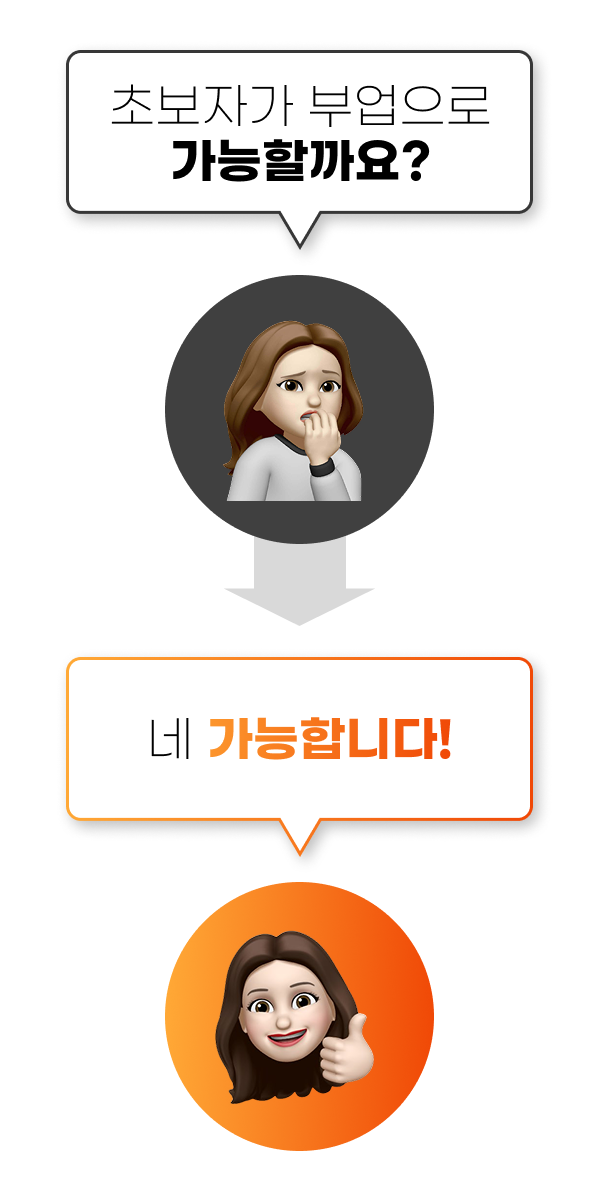Click the orange speech bubble tail pointer

tap(298, 835)
